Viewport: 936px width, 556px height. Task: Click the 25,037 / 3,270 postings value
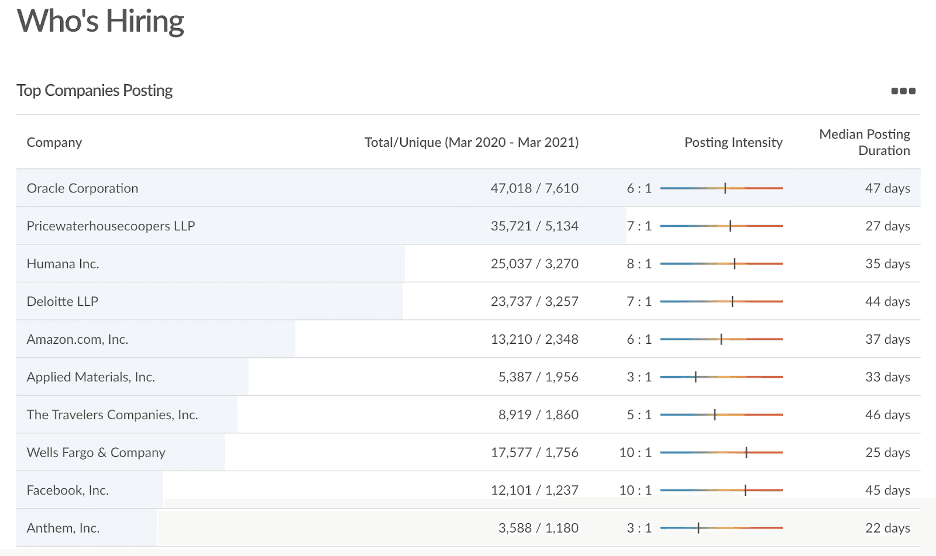(x=534, y=263)
